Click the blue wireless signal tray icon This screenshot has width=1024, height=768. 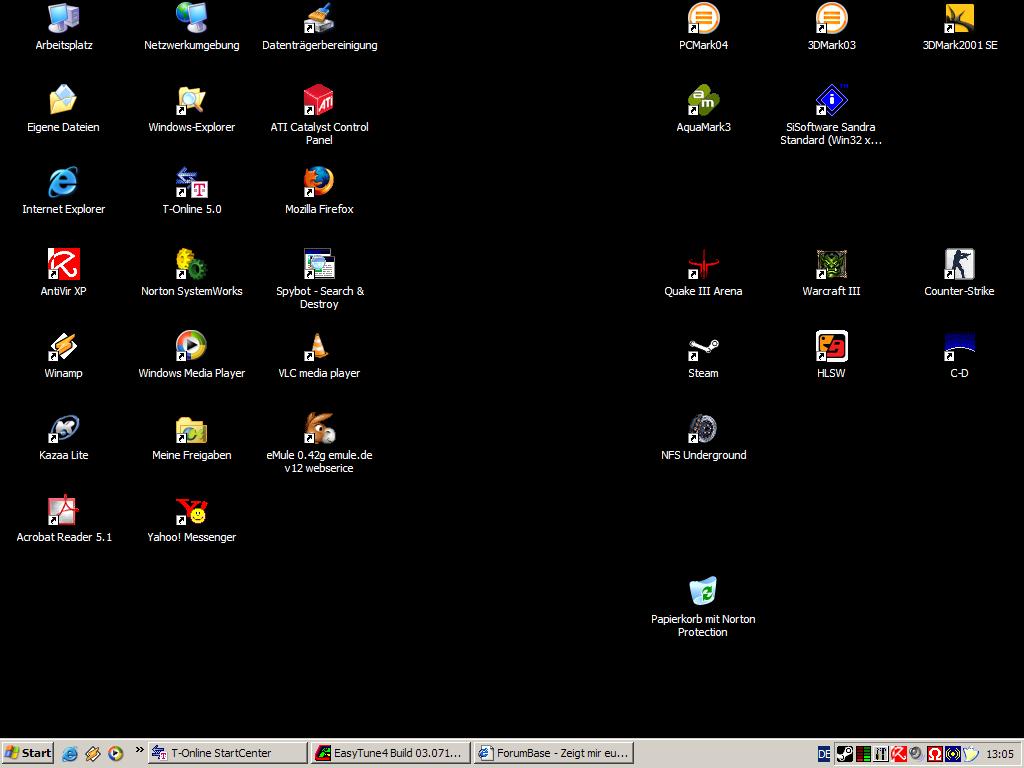(x=953, y=754)
